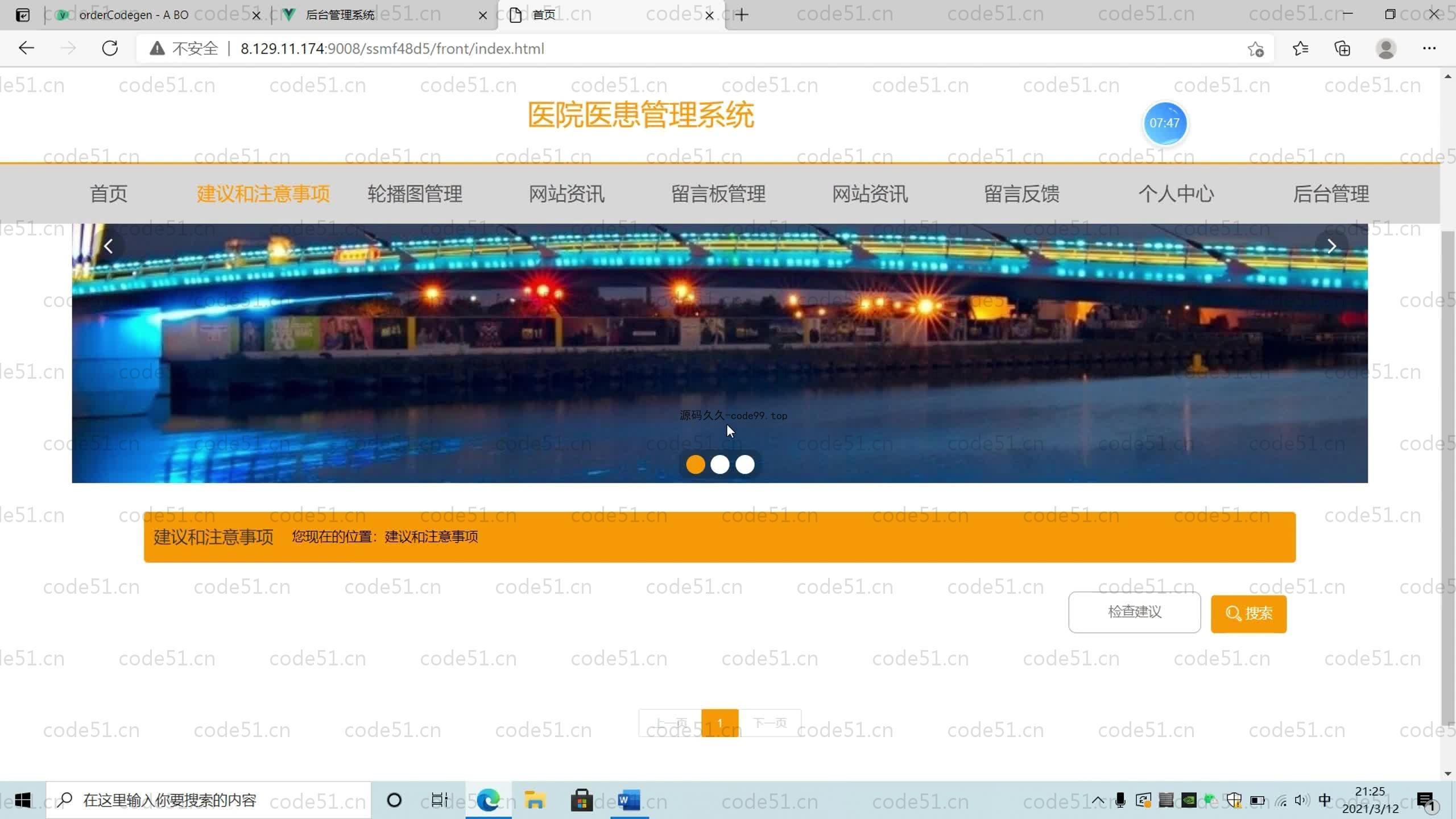The height and width of the screenshot is (819, 1456).
Task: Close the 后台管理系统 tab
Action: tap(483, 15)
